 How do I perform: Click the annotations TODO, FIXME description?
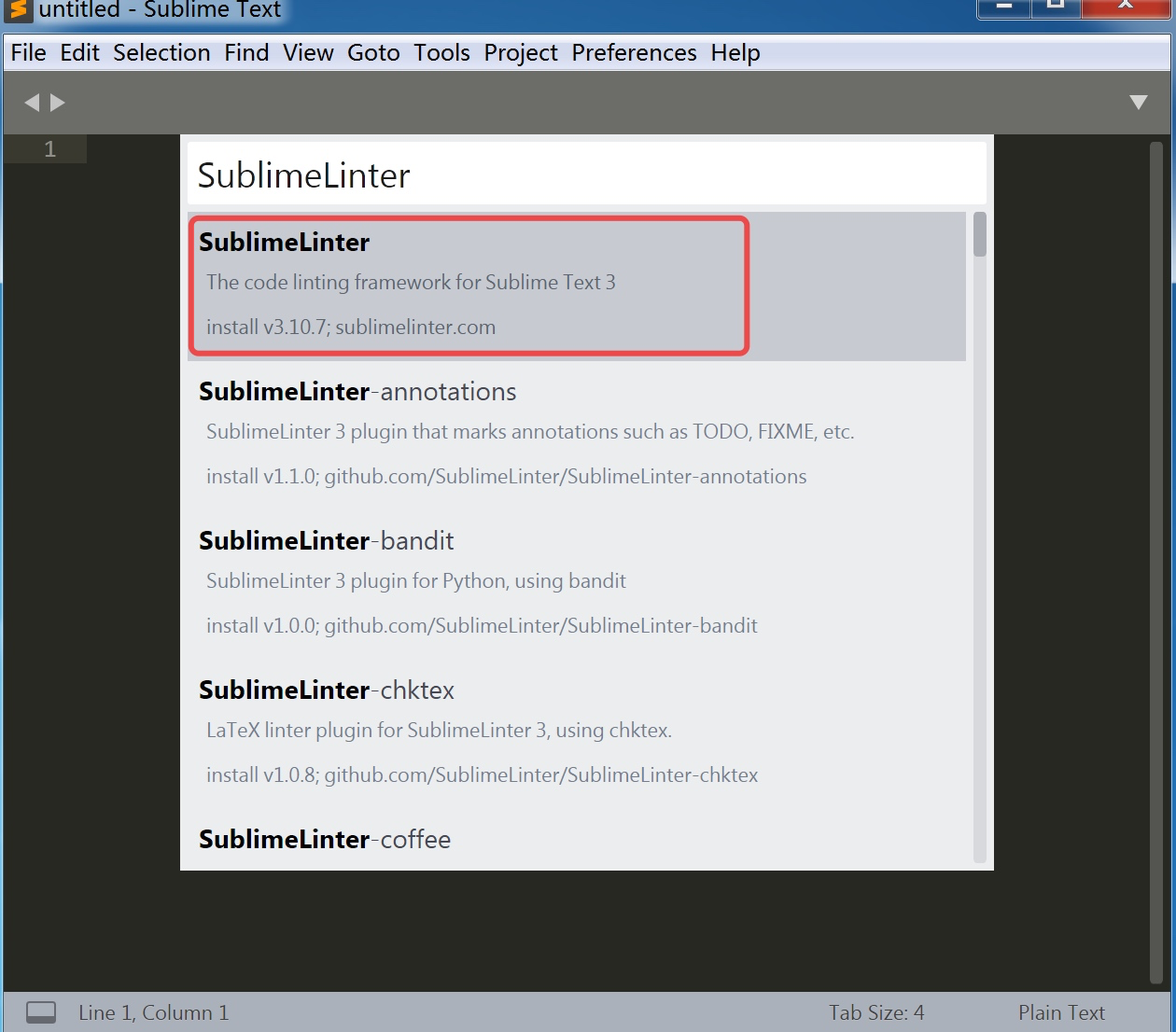tap(530, 431)
